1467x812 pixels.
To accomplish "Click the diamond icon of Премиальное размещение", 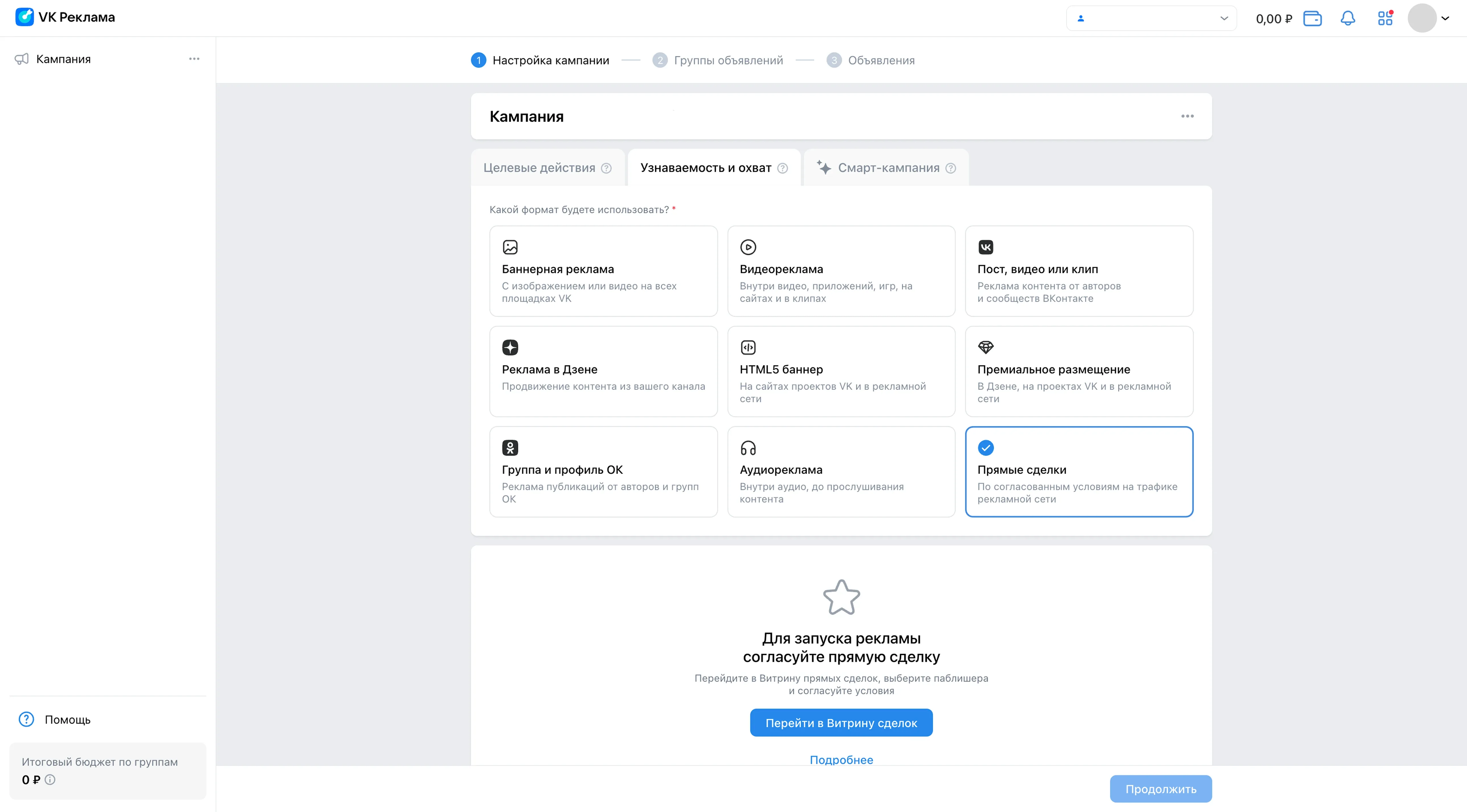I will 986,347.
